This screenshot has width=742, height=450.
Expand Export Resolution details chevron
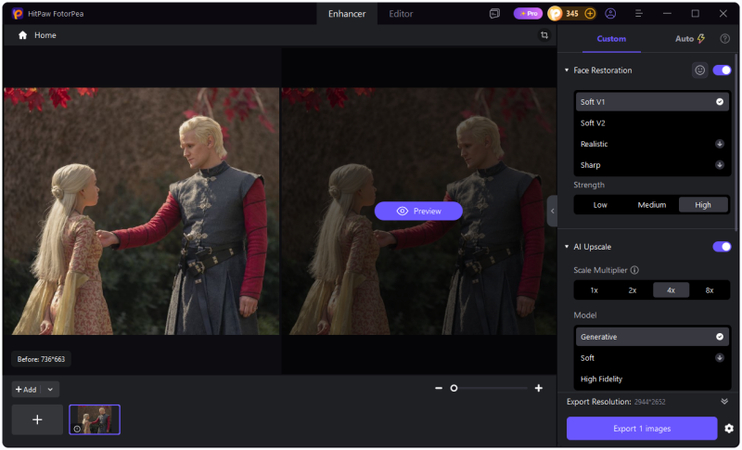click(x=724, y=402)
